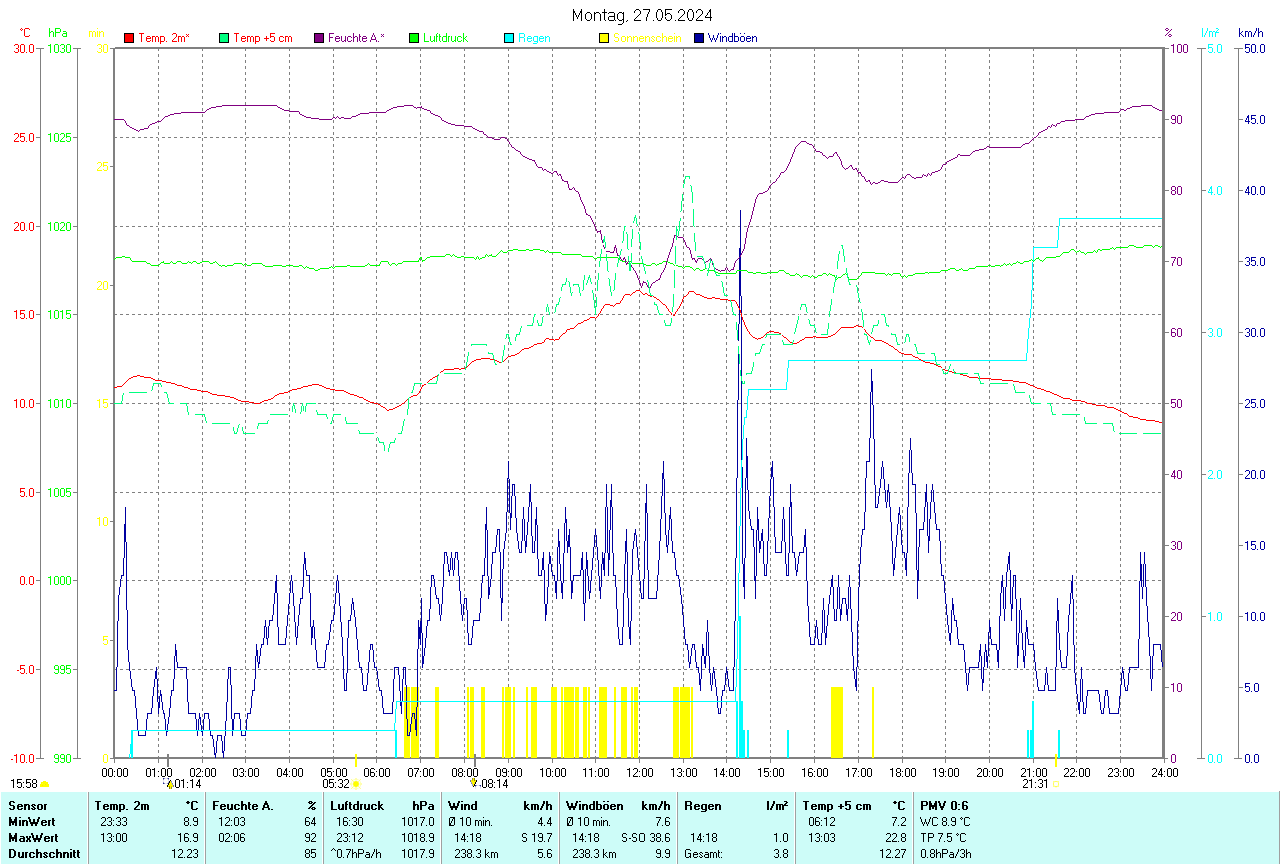Click the red Temp. 2m legend swatch
This screenshot has width=1280, height=864.
tap(129, 38)
